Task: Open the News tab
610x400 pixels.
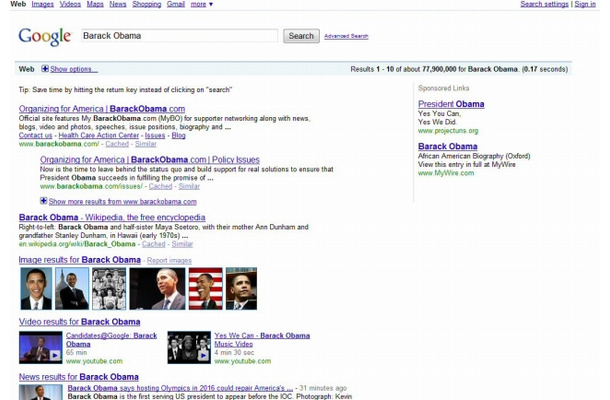Action: [117, 4]
